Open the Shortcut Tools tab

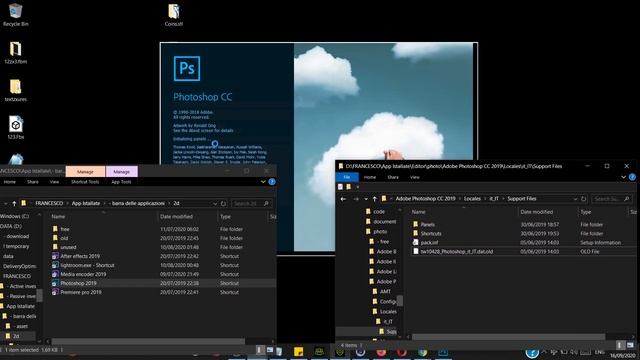[x=85, y=182]
